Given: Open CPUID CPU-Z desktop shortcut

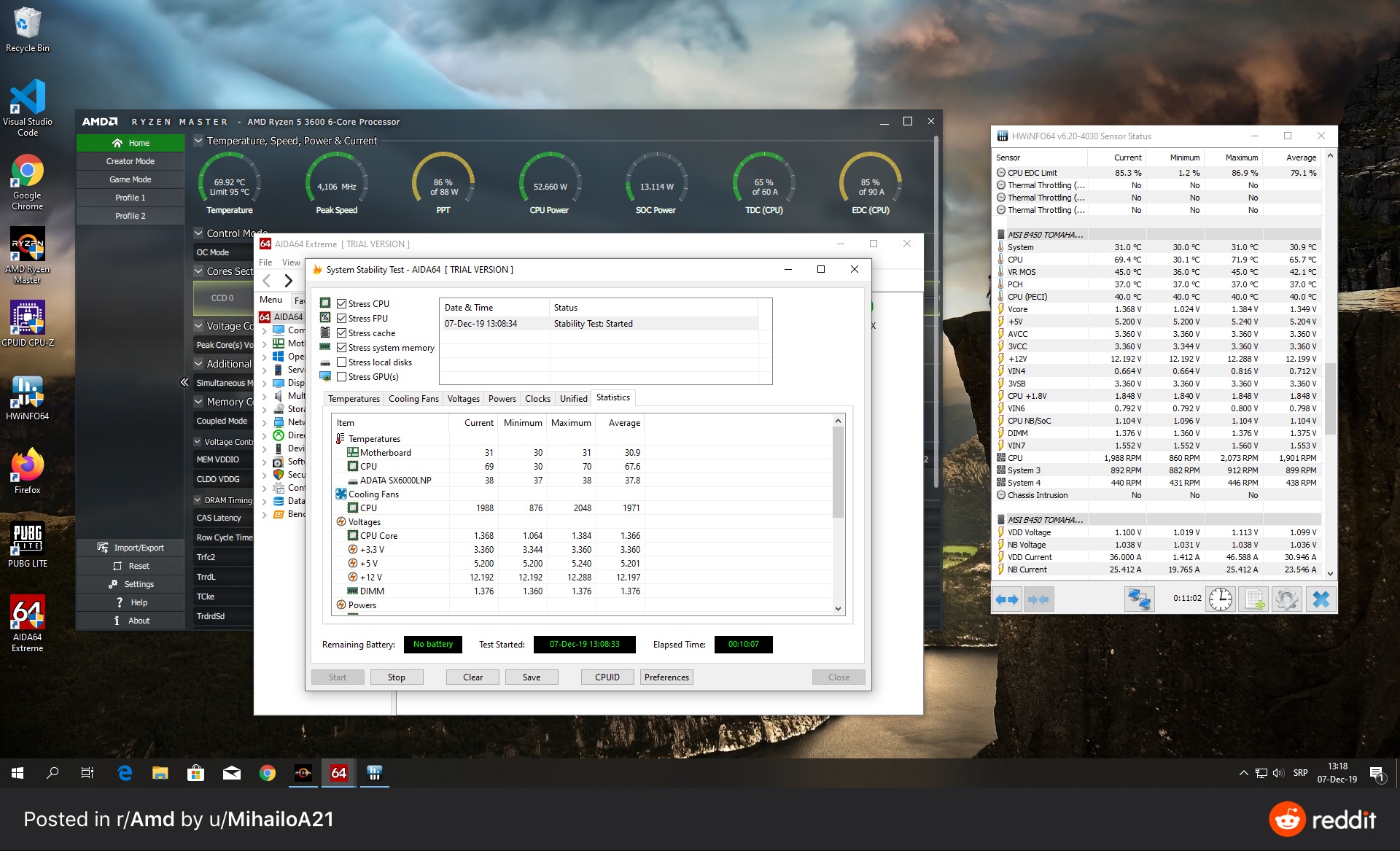Looking at the screenshot, I should coord(27,323).
